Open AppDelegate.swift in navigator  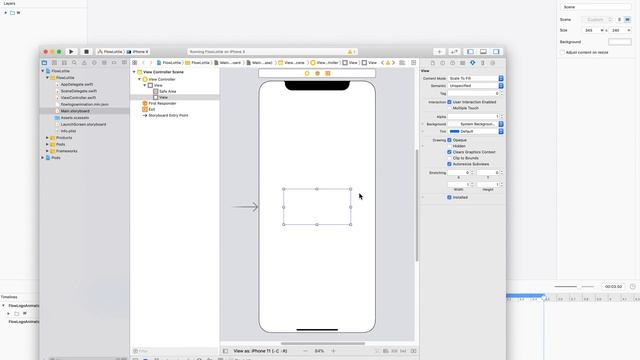77,84
